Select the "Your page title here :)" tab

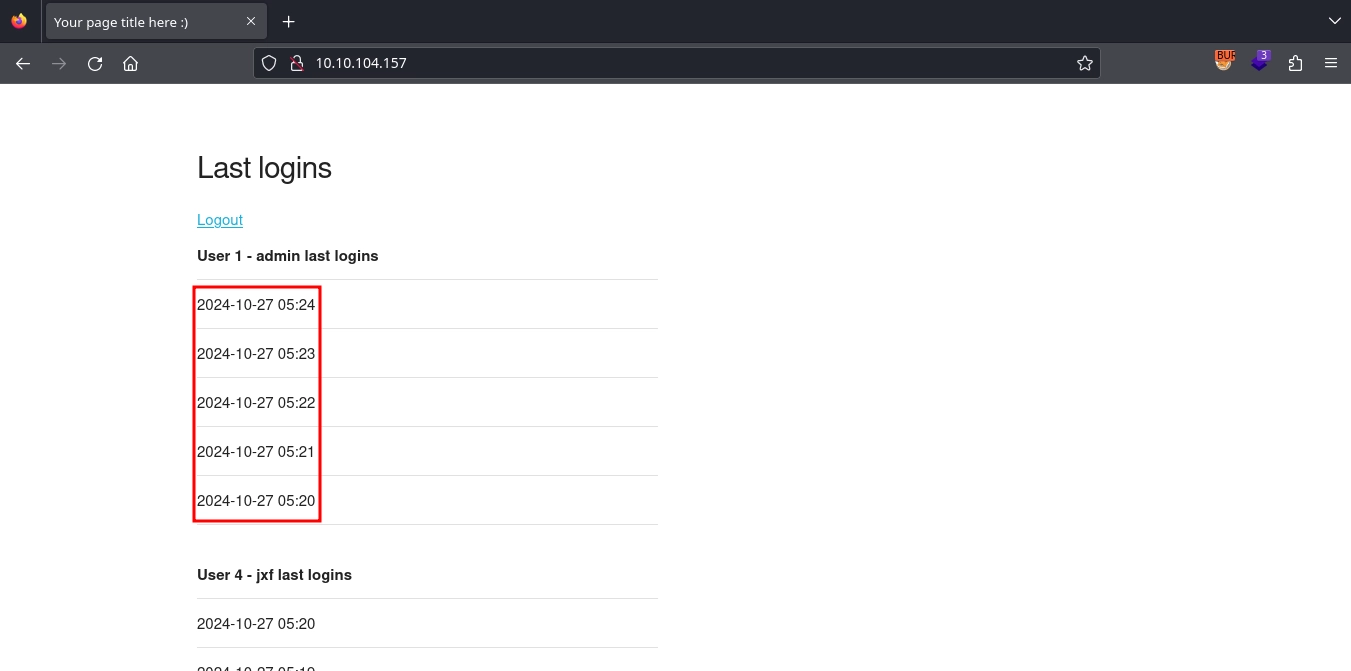(140, 22)
